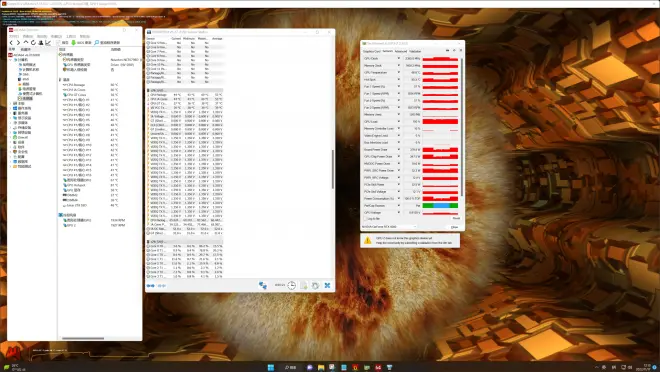Viewport: 660px width, 372px height.
Task: Click GPU Load red history graph
Action: click(440, 121)
